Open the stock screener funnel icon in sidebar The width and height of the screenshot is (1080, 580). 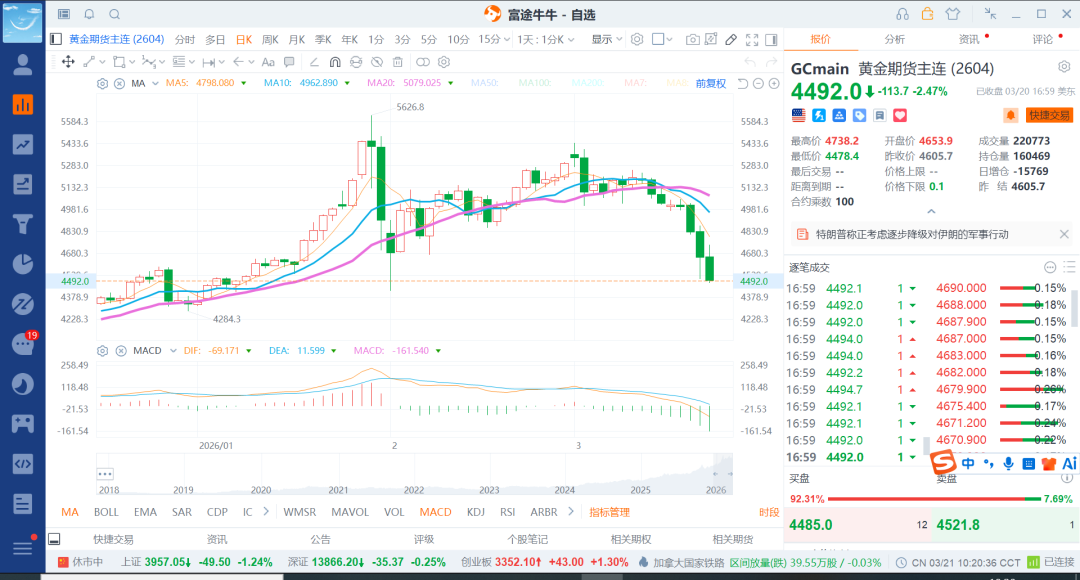click(x=23, y=224)
